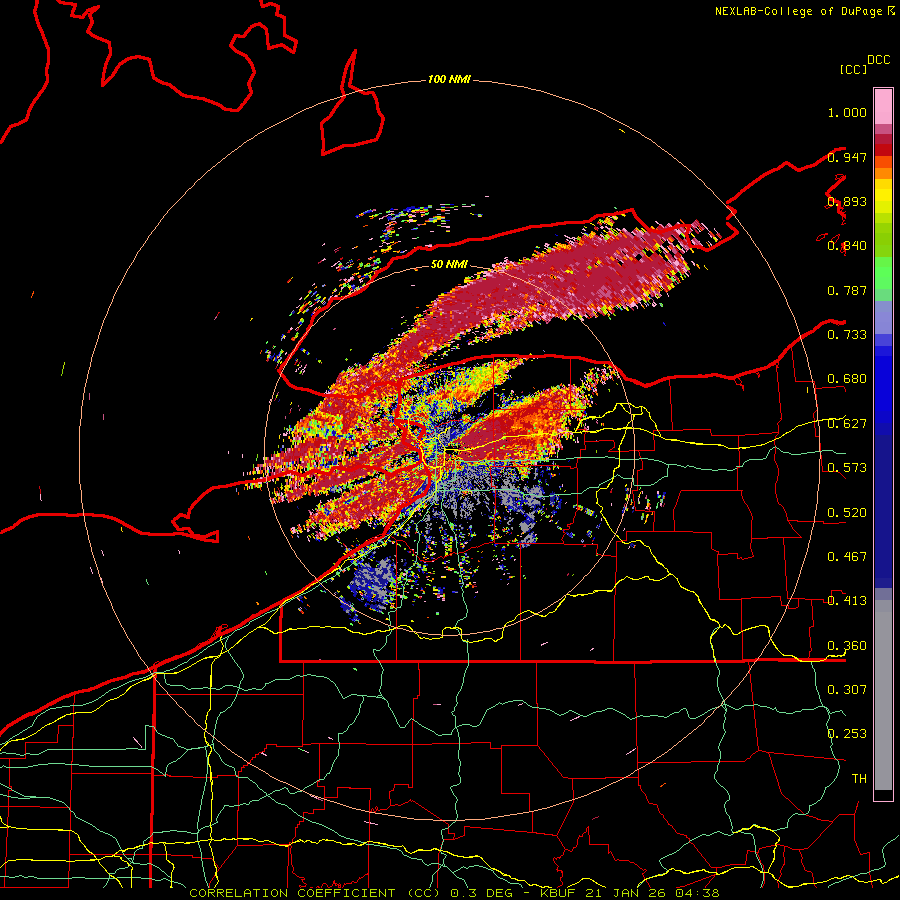
Task: Pick the gray segment of the color bar
Action: 883,695
